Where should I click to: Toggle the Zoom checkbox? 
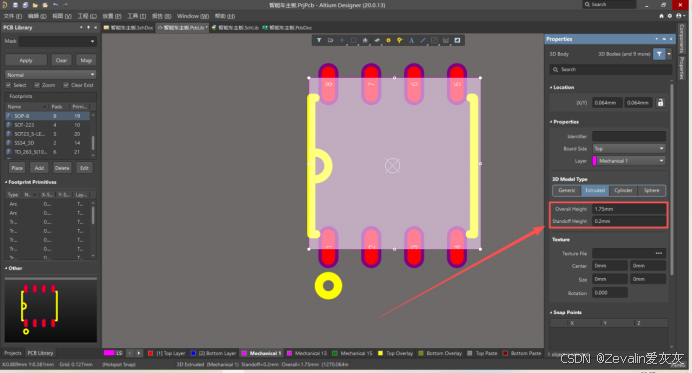coord(37,85)
